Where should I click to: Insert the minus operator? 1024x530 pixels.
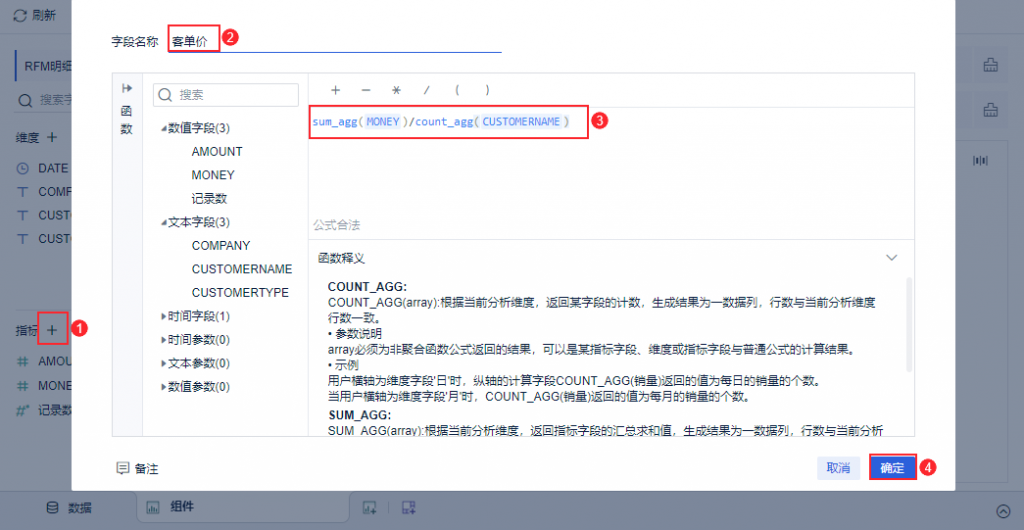(x=366, y=91)
